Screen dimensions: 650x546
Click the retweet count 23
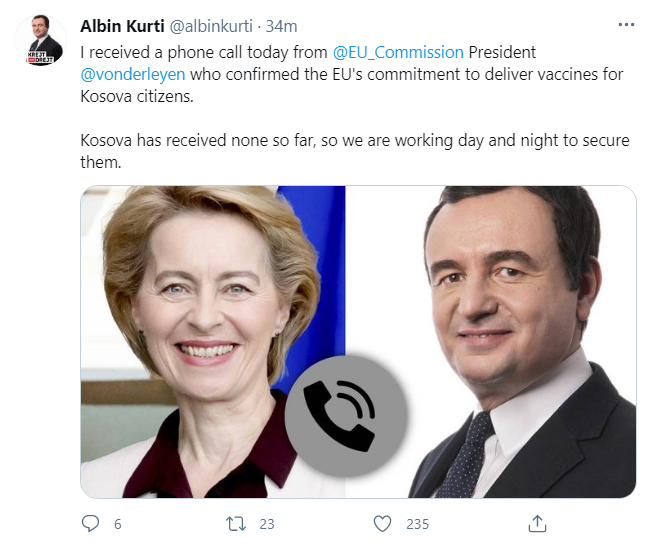click(267, 523)
